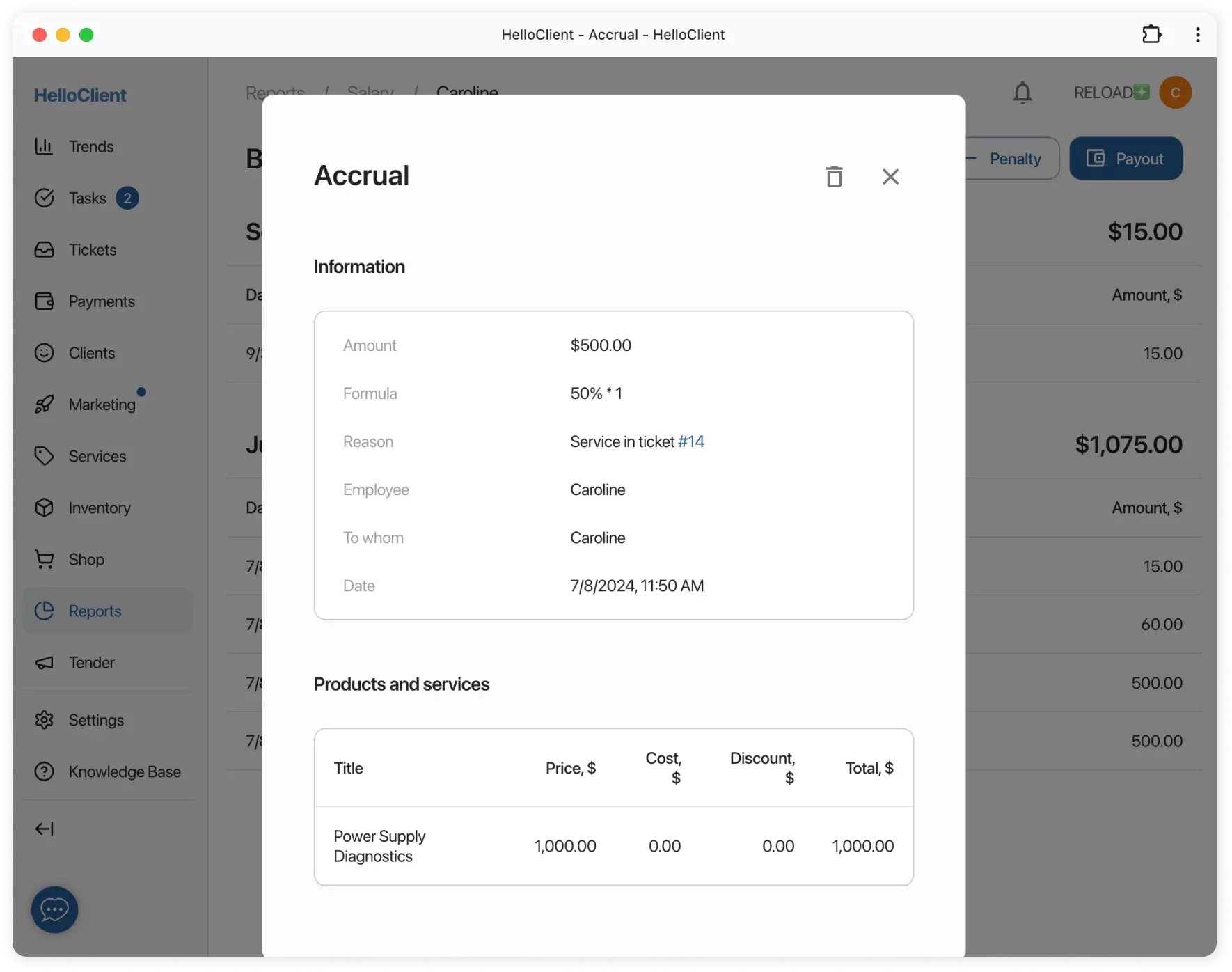Screen dimensions: 1232x972
Task: Click the Payout button
Action: (1125, 158)
